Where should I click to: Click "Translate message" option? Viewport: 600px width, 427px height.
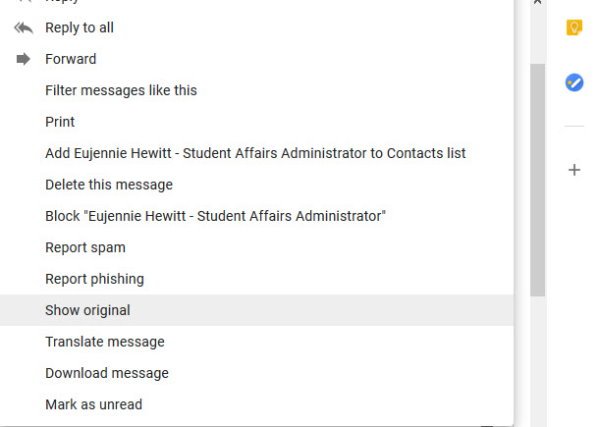tap(105, 342)
